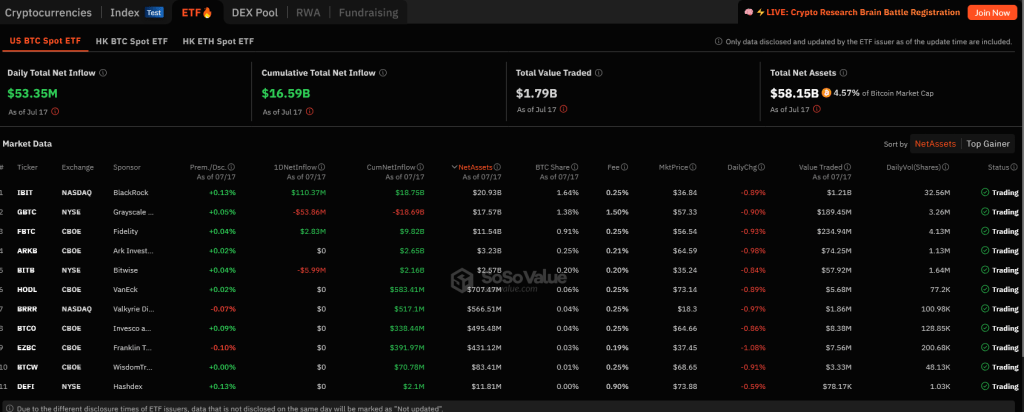Click red warning icon under Cumulative Total Net Inflow
The width and height of the screenshot is (1024, 412).
point(310,111)
